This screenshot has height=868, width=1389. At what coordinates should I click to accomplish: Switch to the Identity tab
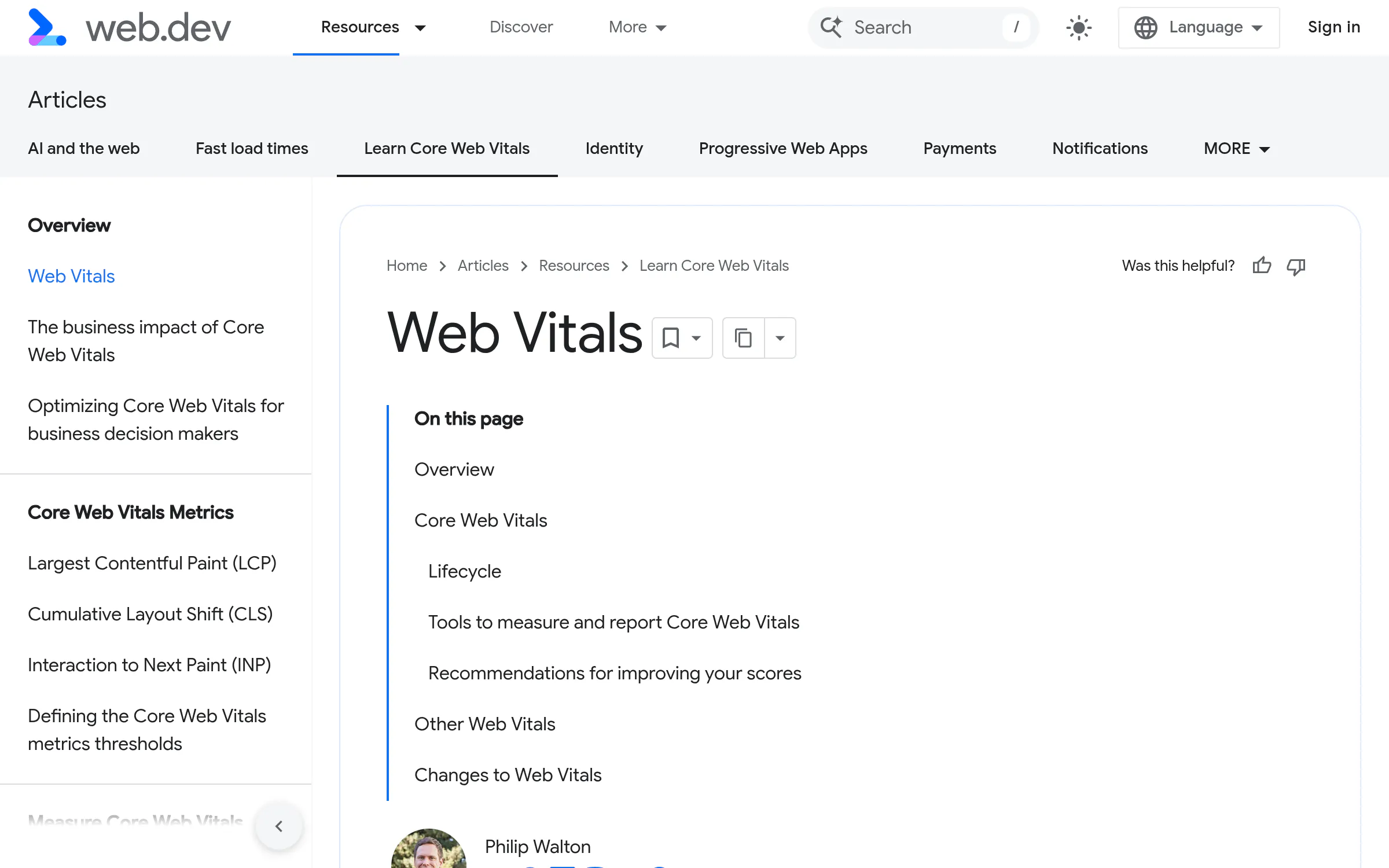[614, 149]
